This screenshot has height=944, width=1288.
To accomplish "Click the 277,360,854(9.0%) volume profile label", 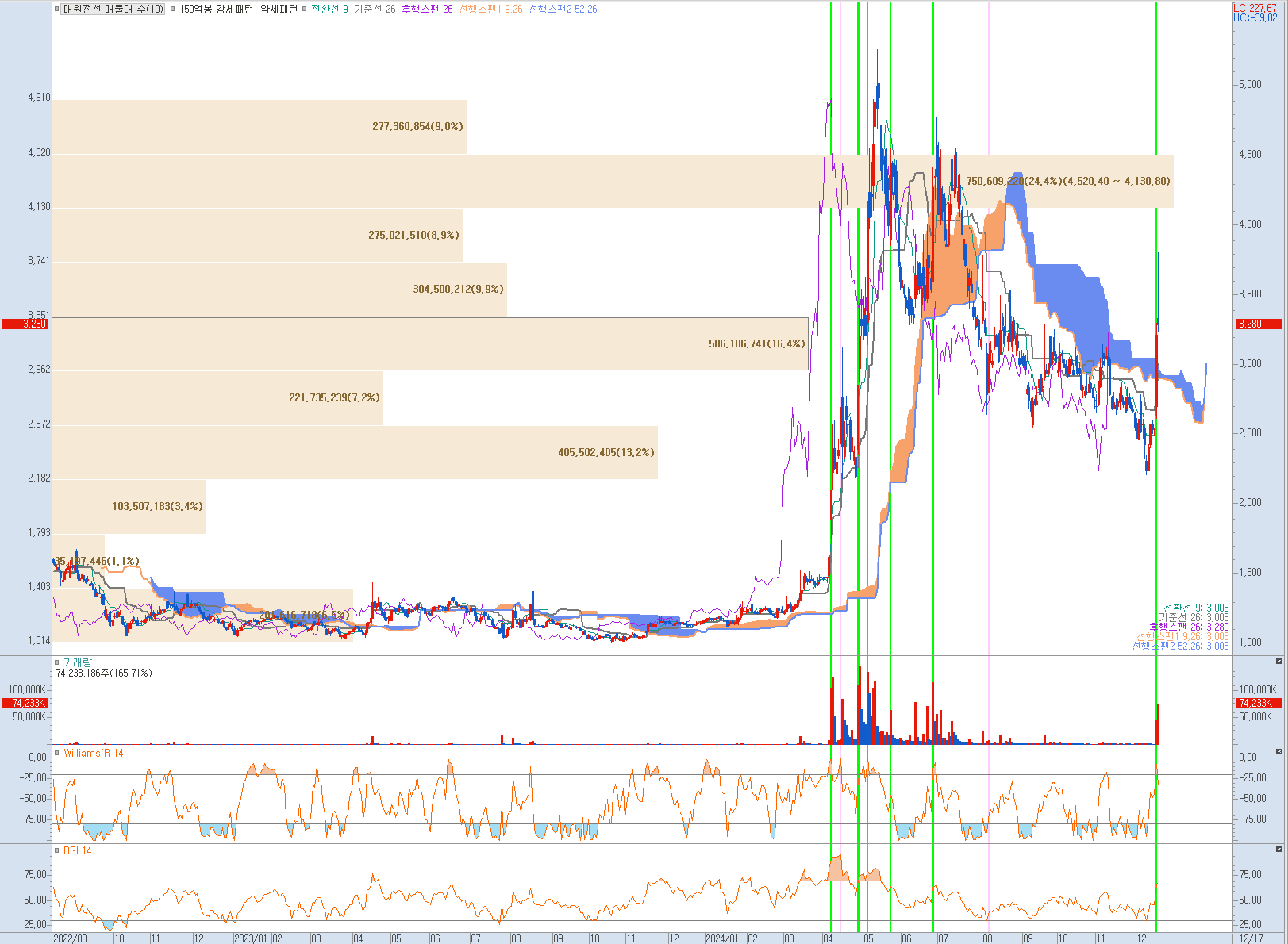I will (x=417, y=126).
